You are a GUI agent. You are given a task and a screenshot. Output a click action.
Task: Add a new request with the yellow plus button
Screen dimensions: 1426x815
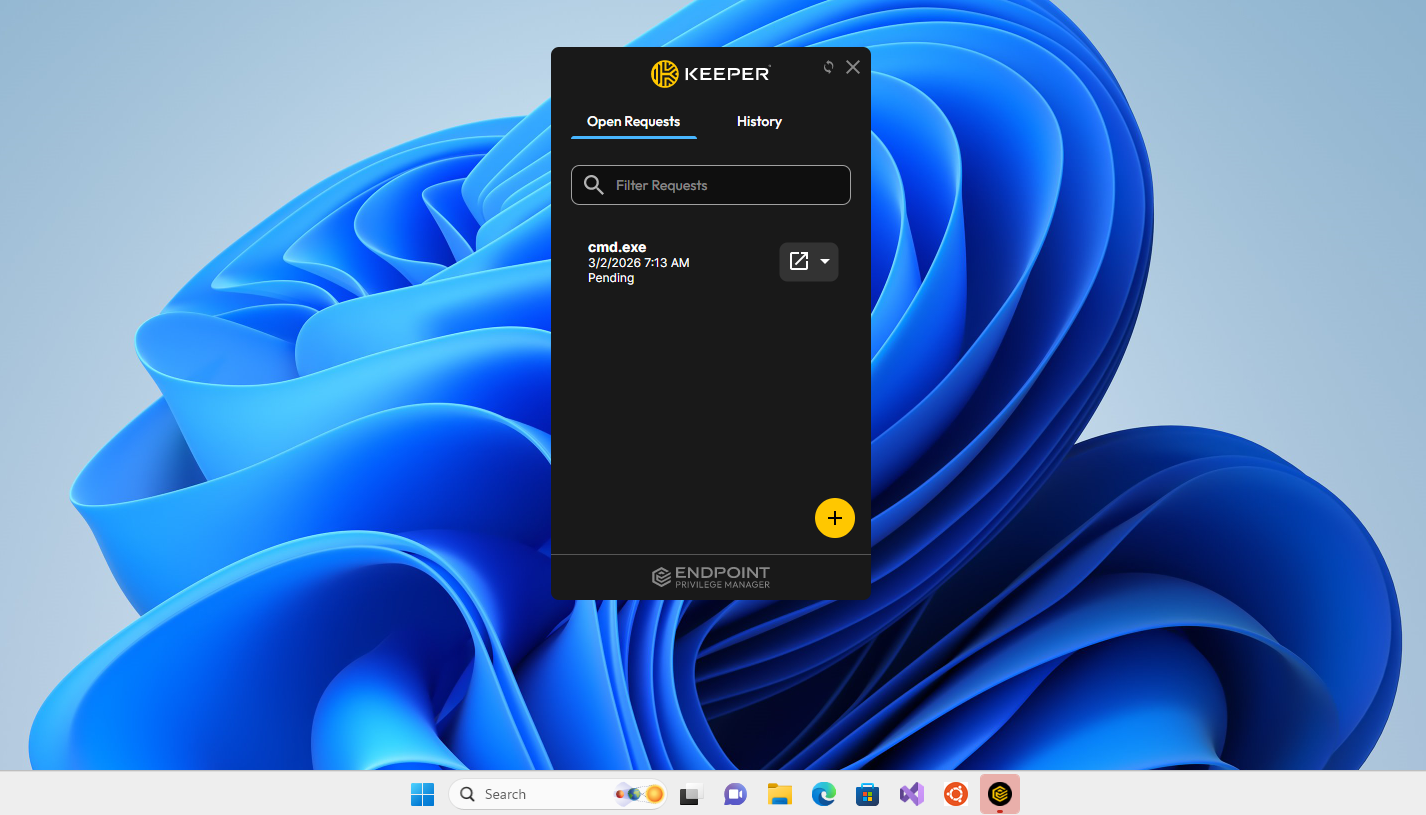835,518
